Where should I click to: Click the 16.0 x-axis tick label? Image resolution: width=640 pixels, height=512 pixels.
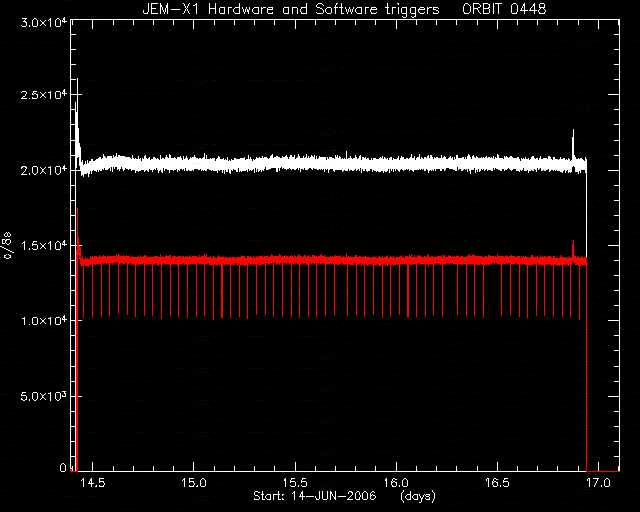(x=396, y=483)
